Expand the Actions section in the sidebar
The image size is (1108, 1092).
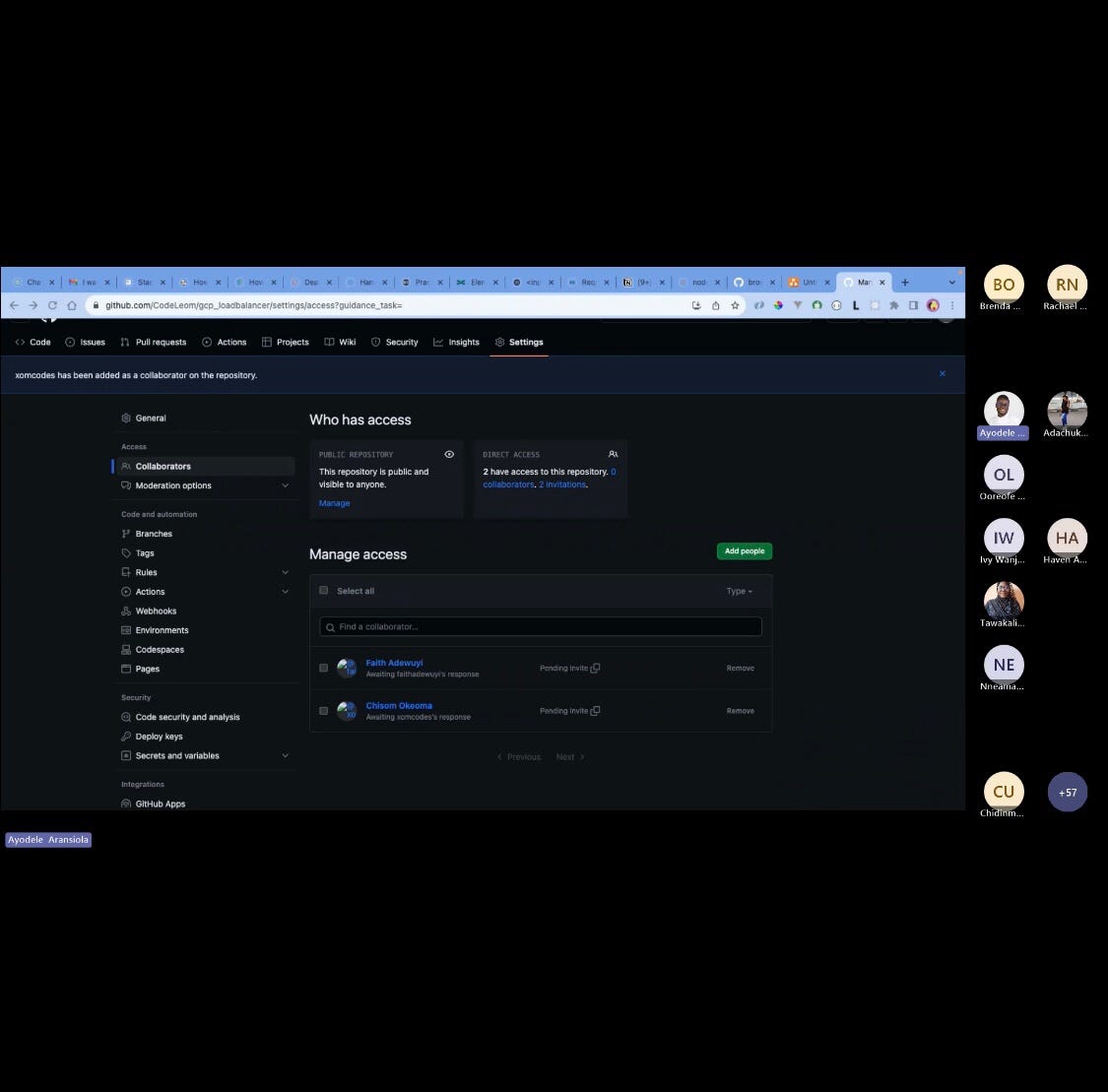[x=286, y=591]
